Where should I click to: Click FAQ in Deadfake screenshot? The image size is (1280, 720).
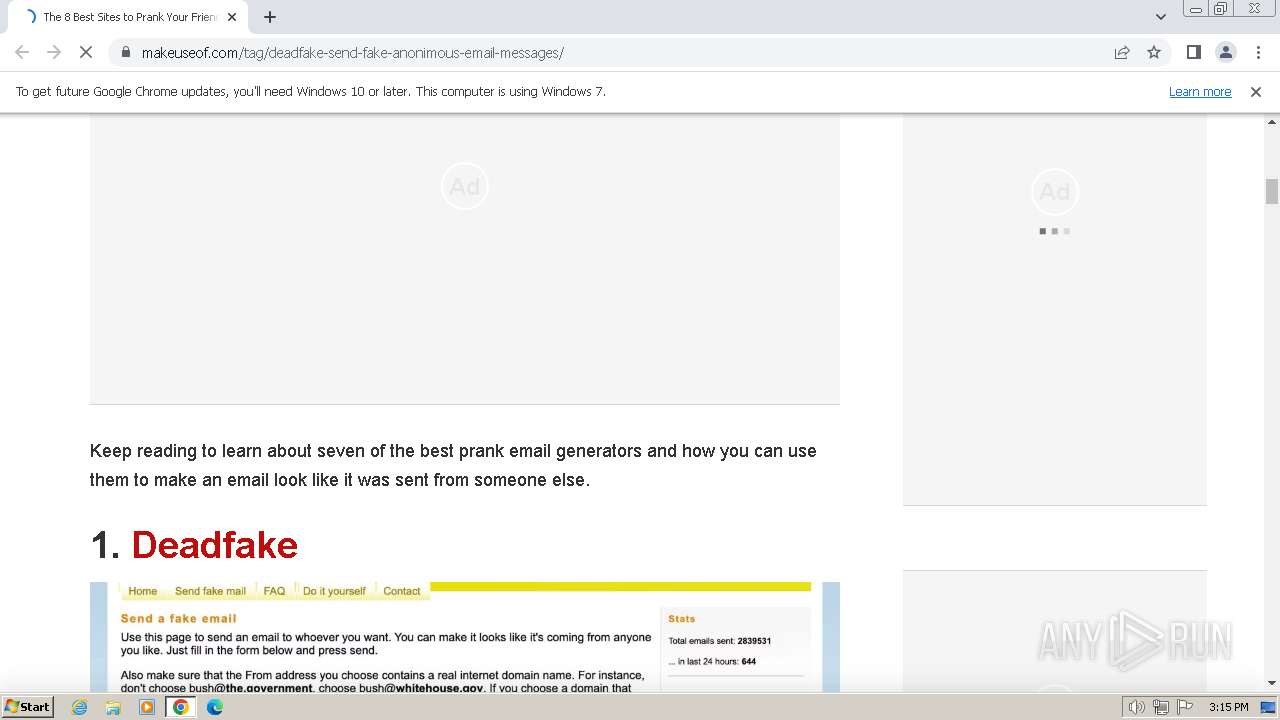[274, 591]
